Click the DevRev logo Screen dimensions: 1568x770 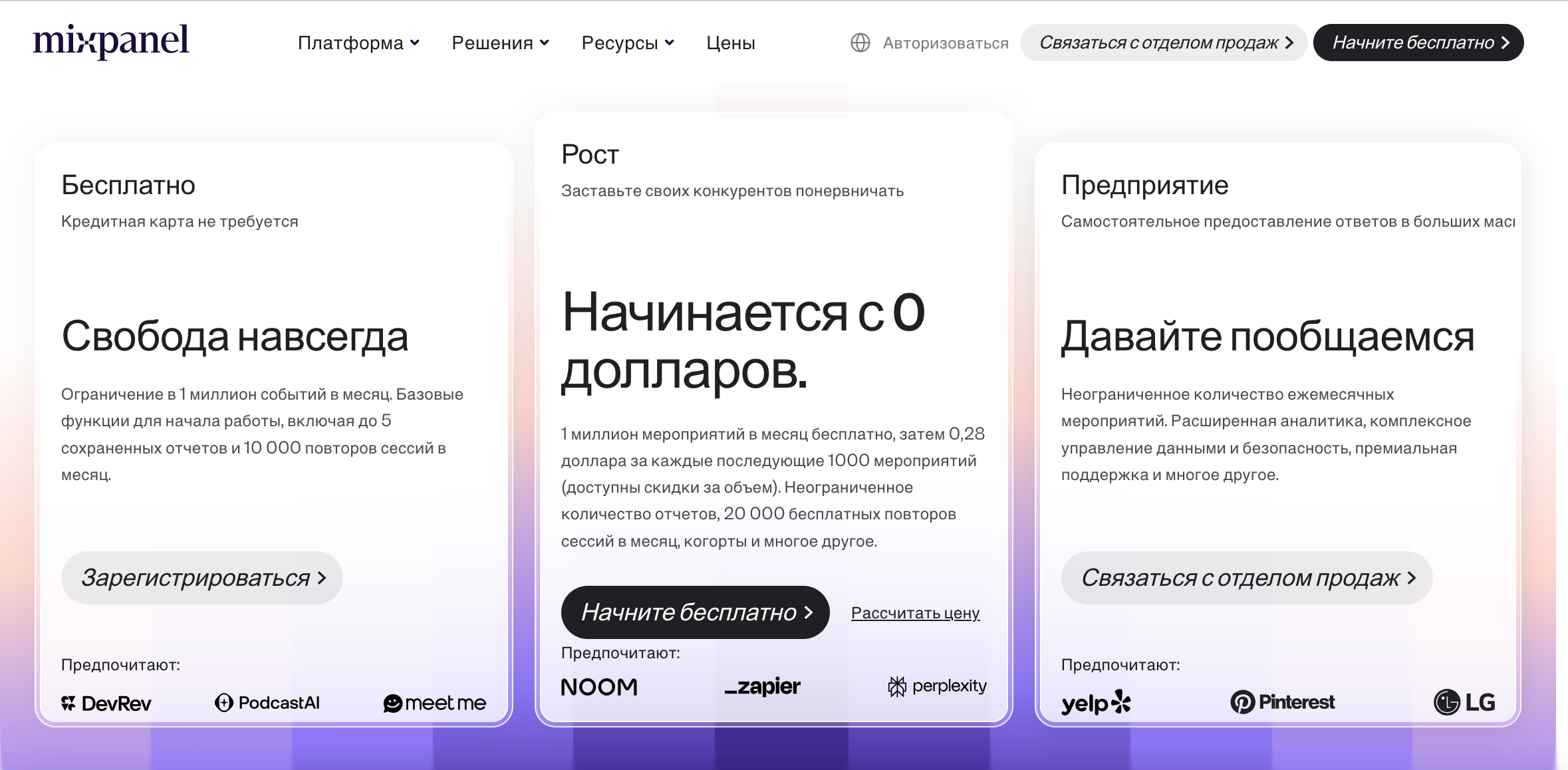click(106, 703)
